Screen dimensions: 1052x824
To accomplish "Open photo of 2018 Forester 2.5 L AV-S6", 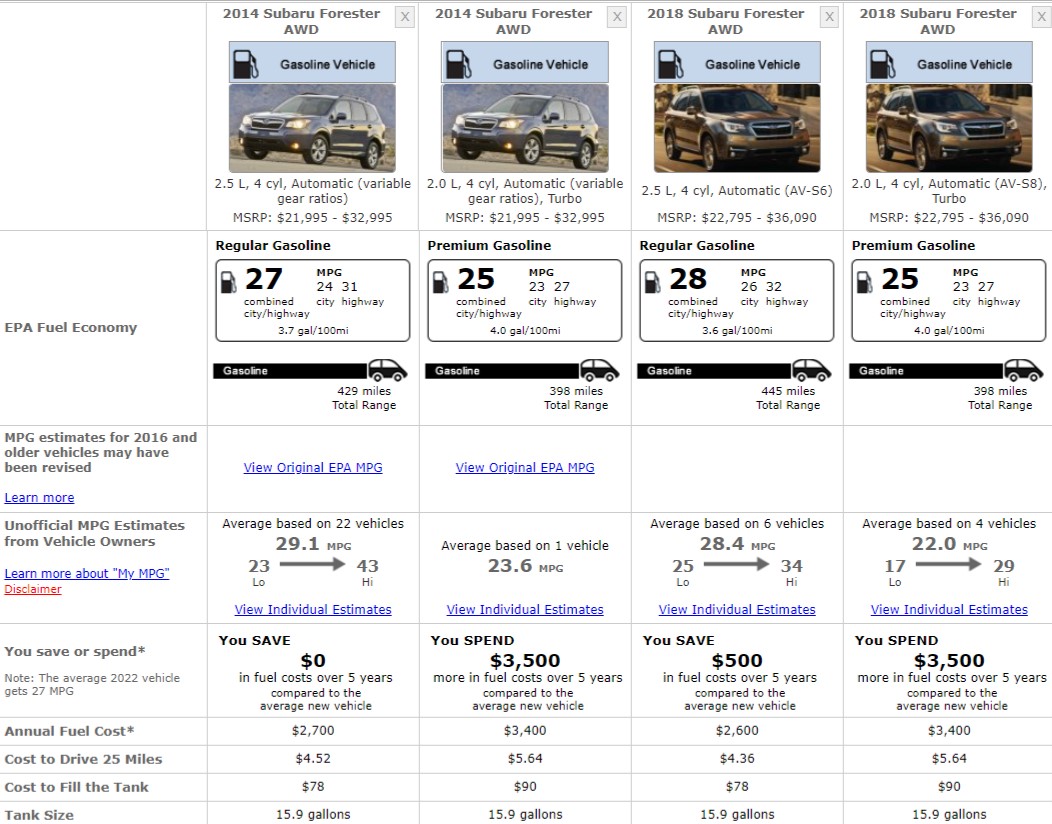I will (737, 128).
